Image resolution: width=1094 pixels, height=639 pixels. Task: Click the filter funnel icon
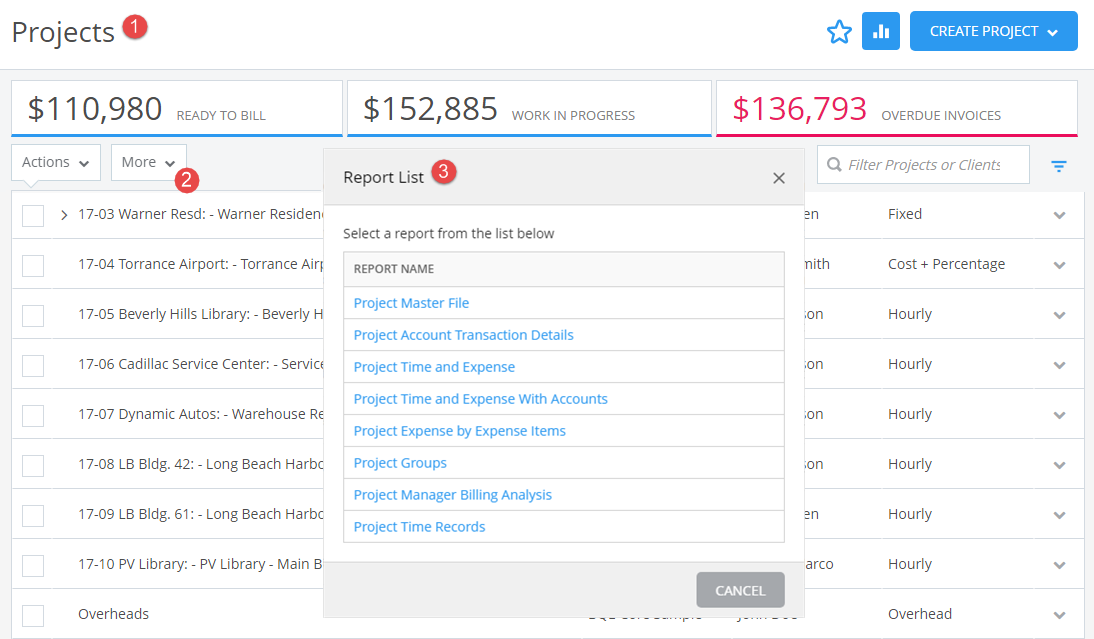(x=1059, y=166)
